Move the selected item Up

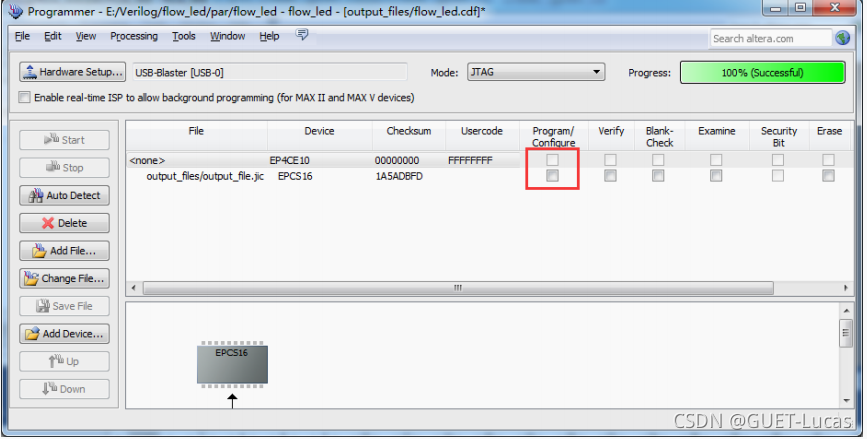64,361
